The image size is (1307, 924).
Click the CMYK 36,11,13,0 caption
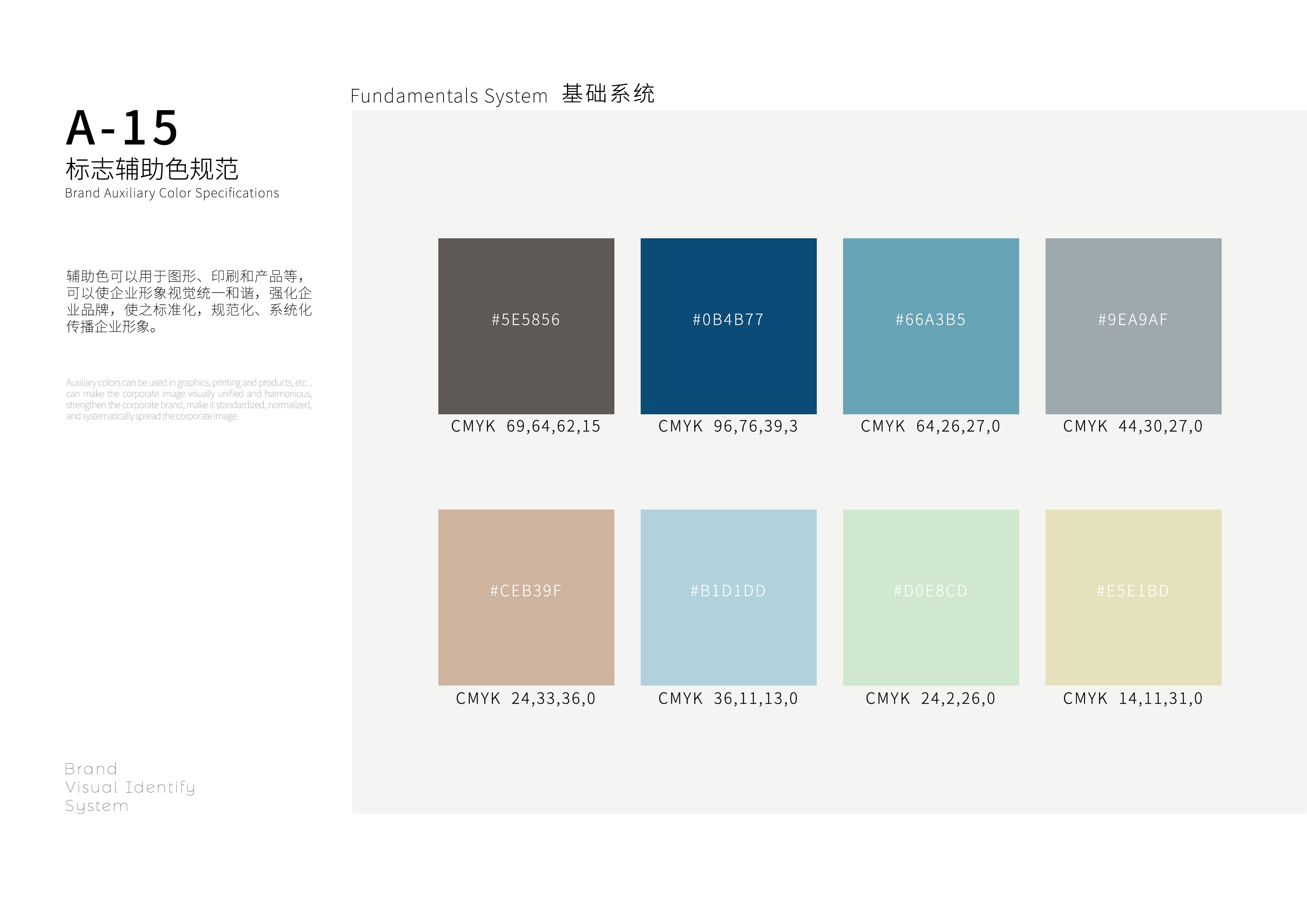728,698
